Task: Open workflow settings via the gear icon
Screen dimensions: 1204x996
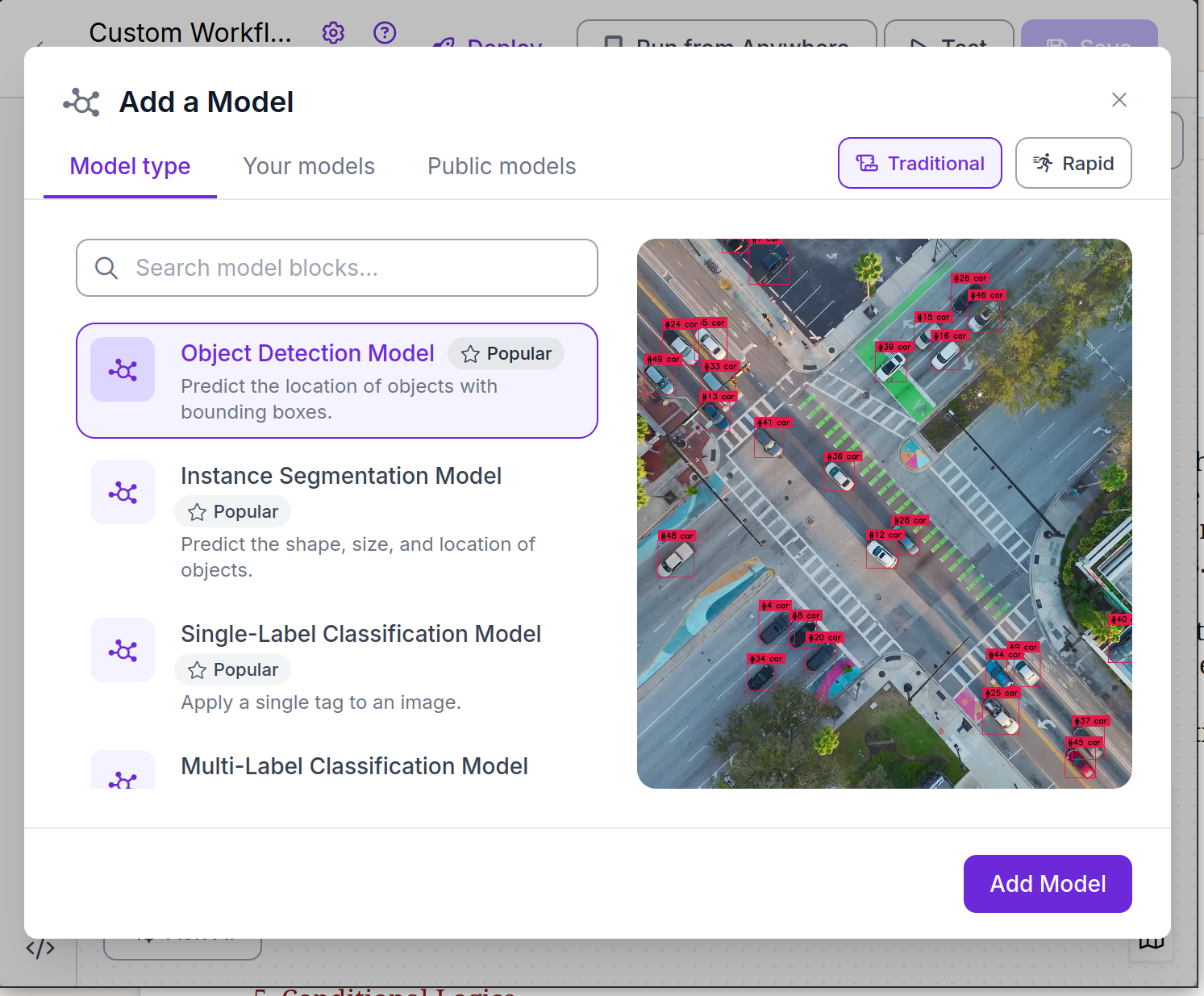Action: point(333,32)
